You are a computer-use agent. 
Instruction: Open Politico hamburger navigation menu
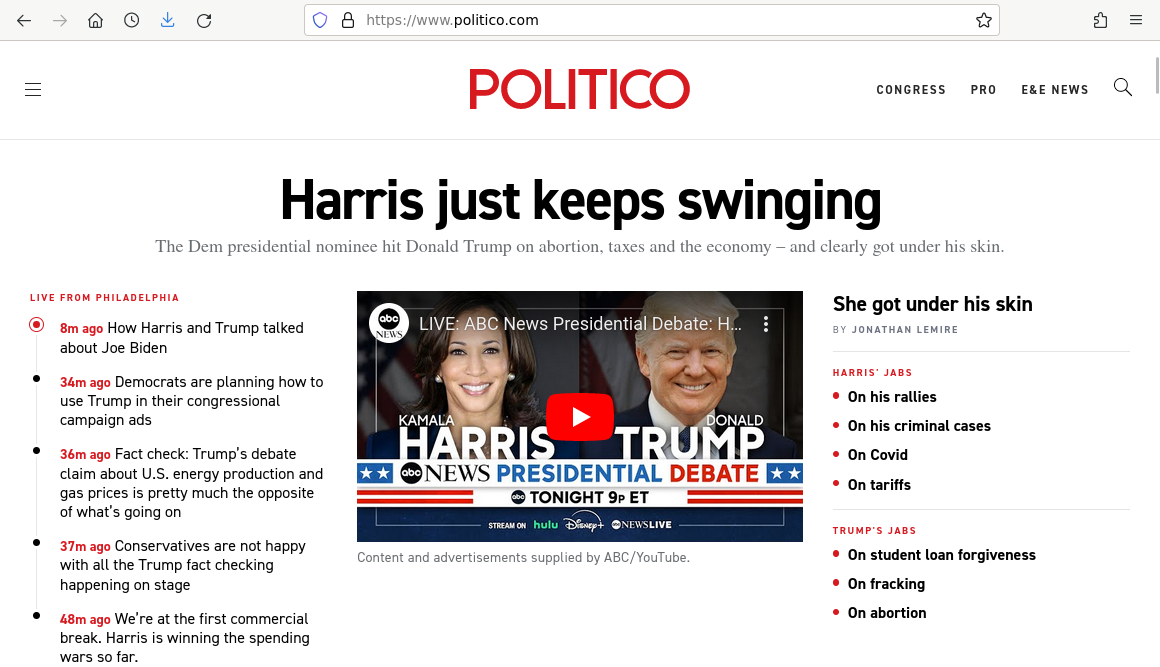[x=33, y=90]
